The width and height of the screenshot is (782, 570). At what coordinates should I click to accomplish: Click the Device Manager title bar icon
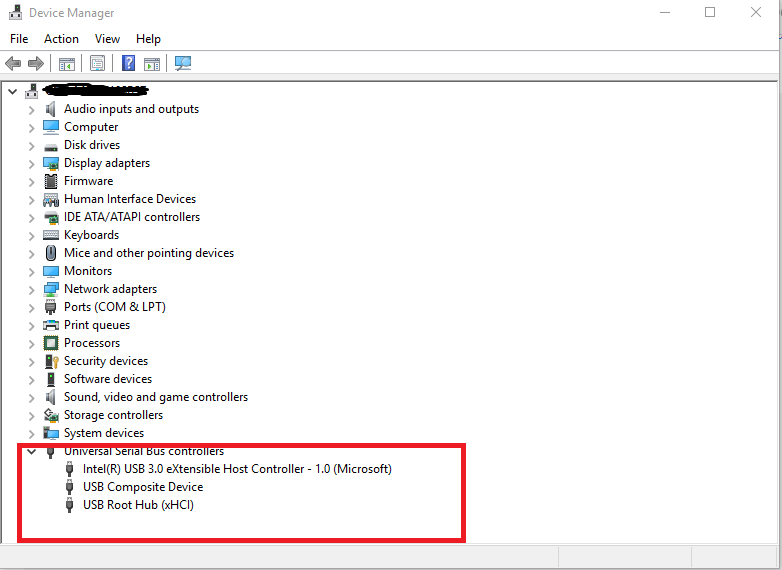(x=15, y=12)
